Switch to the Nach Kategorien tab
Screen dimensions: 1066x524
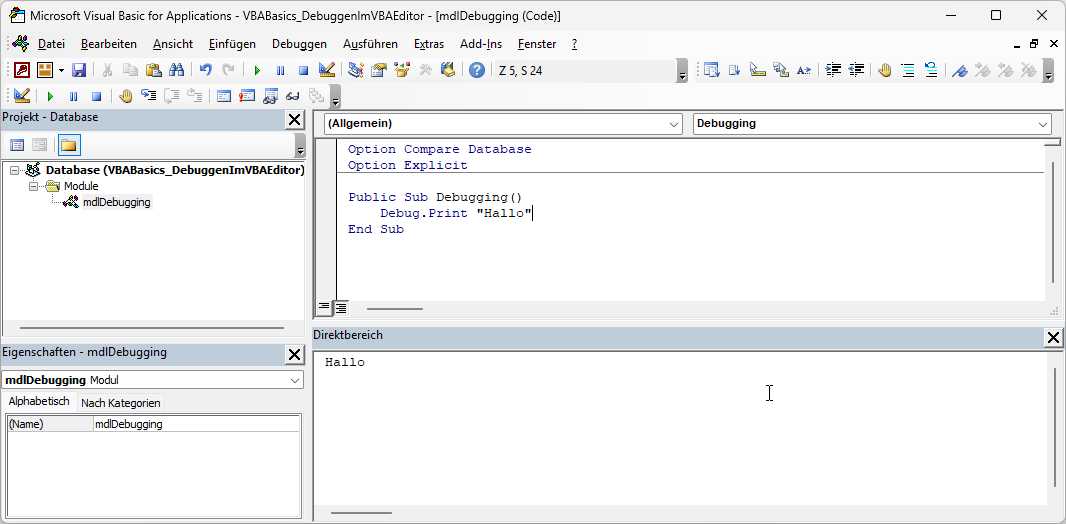tap(120, 403)
